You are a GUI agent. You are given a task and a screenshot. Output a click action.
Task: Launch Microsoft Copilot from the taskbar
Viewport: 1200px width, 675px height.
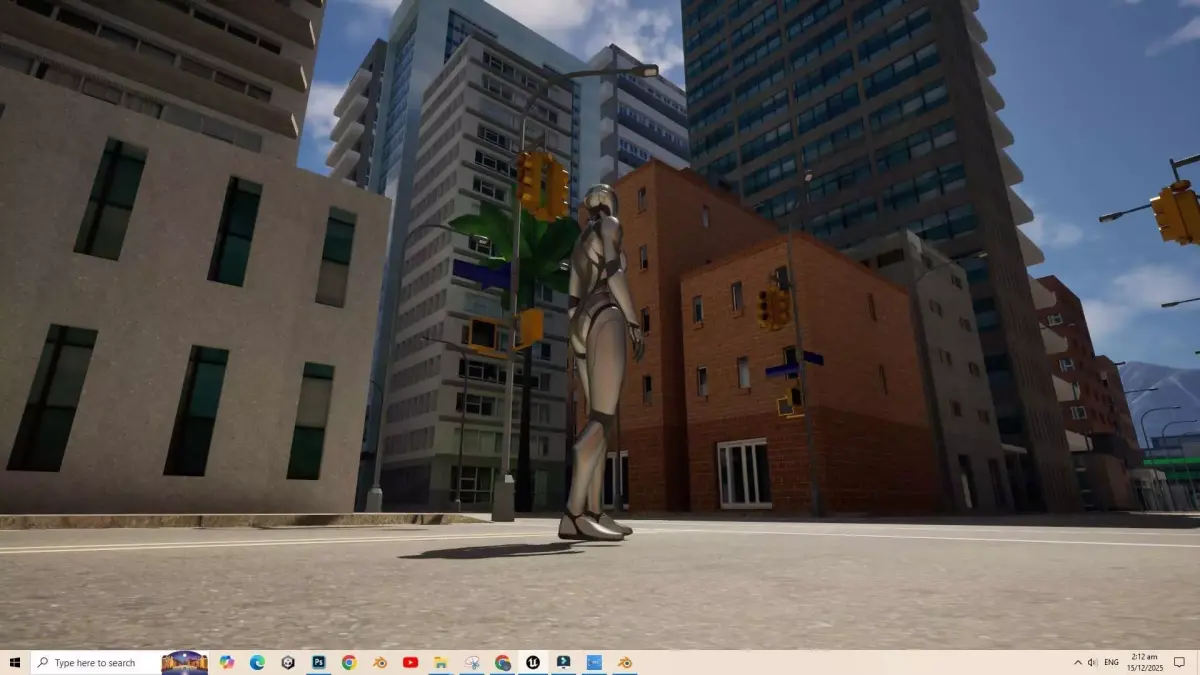(227, 663)
